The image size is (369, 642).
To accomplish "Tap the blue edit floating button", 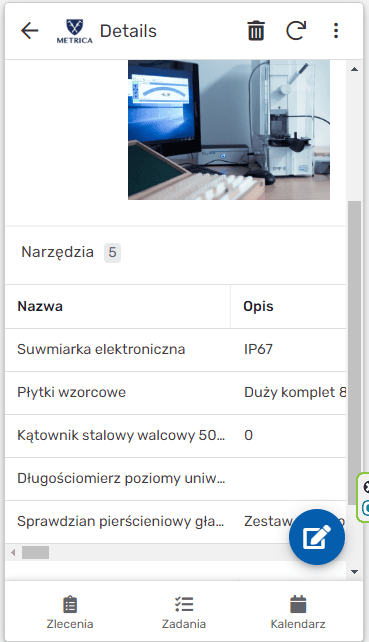I will tap(317, 537).
